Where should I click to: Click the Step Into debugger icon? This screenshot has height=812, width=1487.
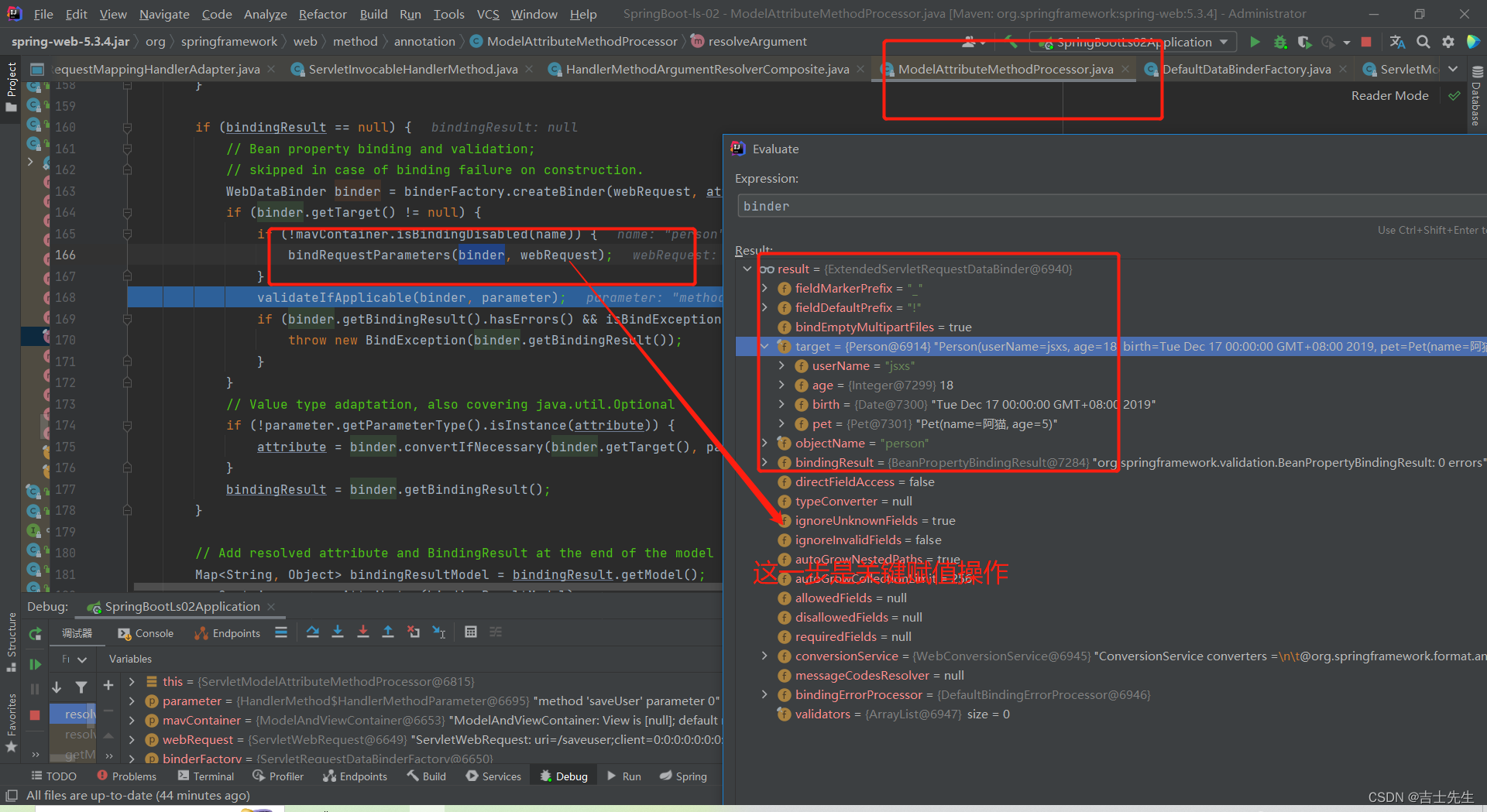pyautogui.click(x=338, y=632)
